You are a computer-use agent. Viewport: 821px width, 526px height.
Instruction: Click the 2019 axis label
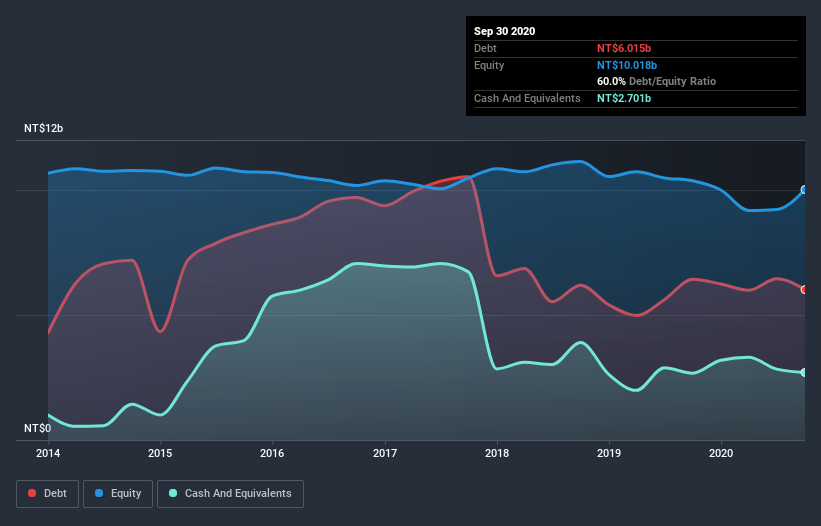[x=609, y=453]
